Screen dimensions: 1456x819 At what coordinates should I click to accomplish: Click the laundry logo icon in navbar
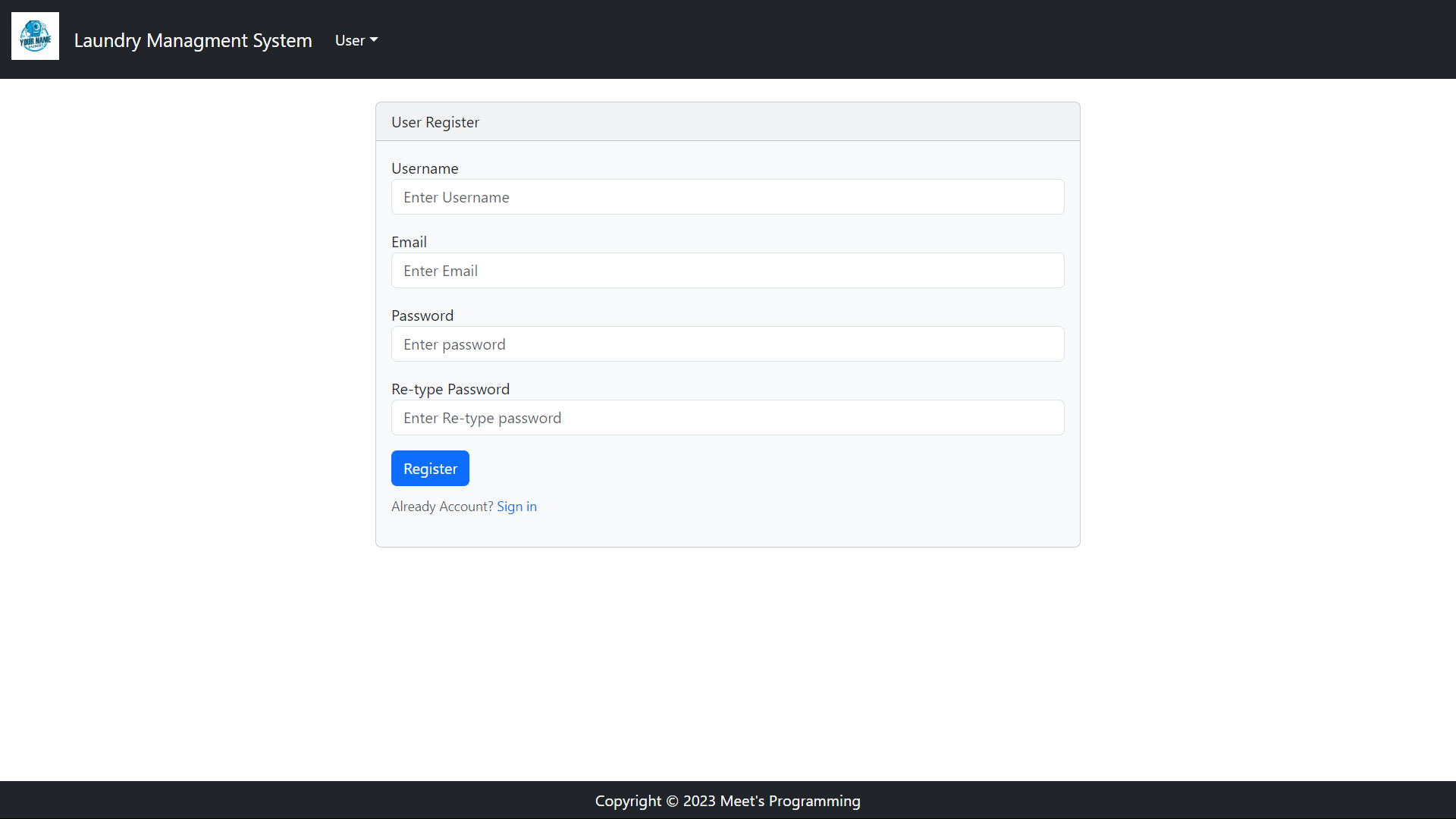tap(35, 36)
